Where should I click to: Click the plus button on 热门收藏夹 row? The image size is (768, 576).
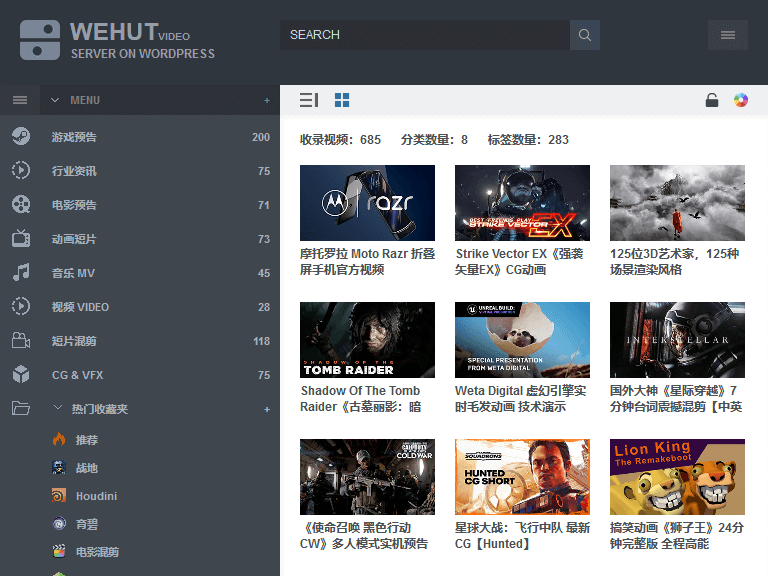267,409
